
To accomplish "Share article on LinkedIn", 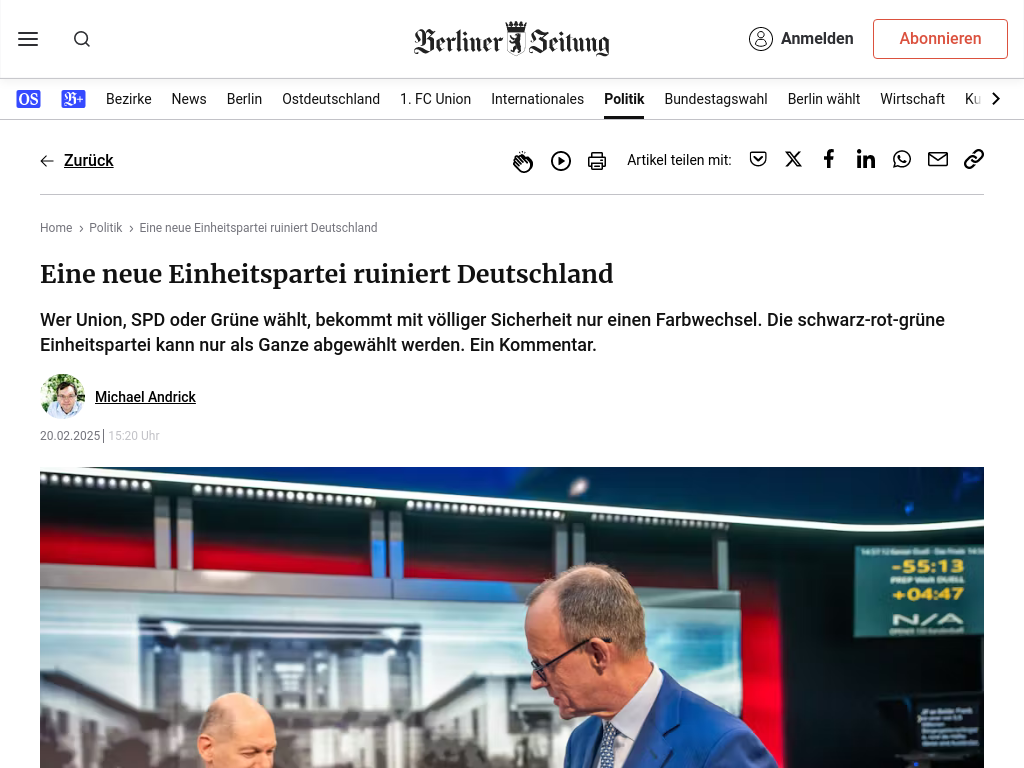I will [865, 159].
